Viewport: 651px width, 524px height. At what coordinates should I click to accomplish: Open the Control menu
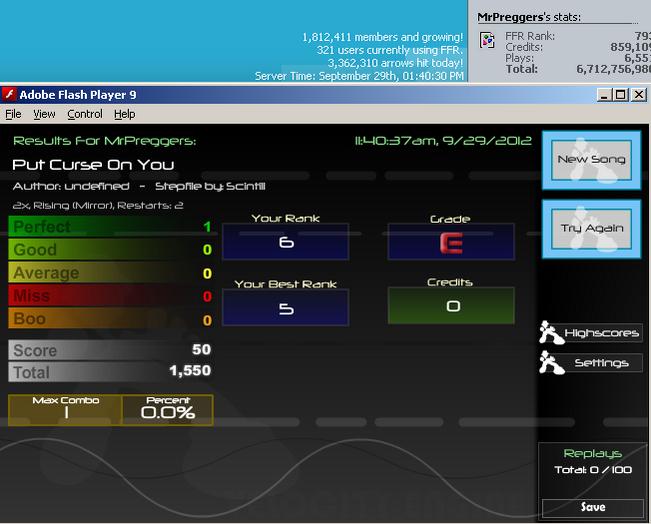pos(85,114)
